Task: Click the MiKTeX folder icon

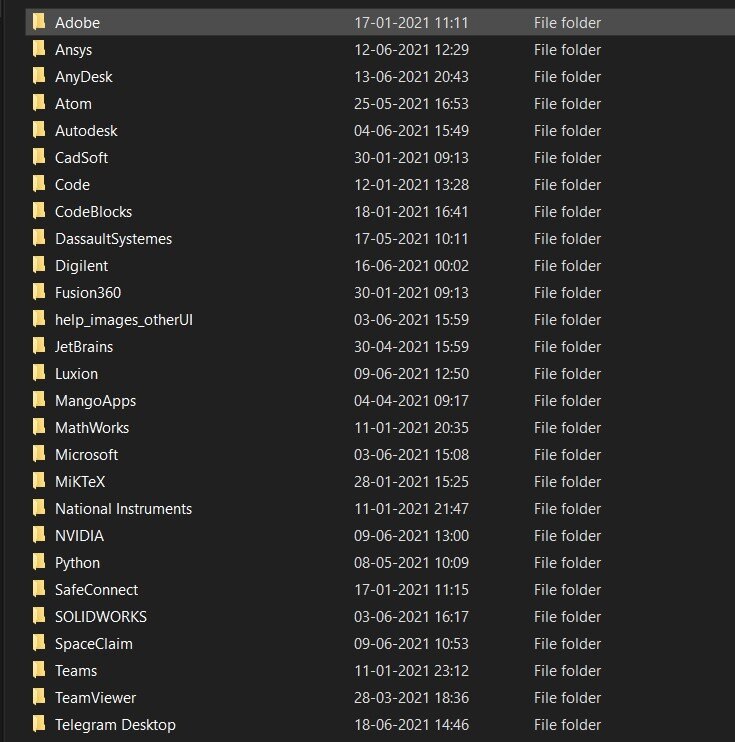Action: 39,481
